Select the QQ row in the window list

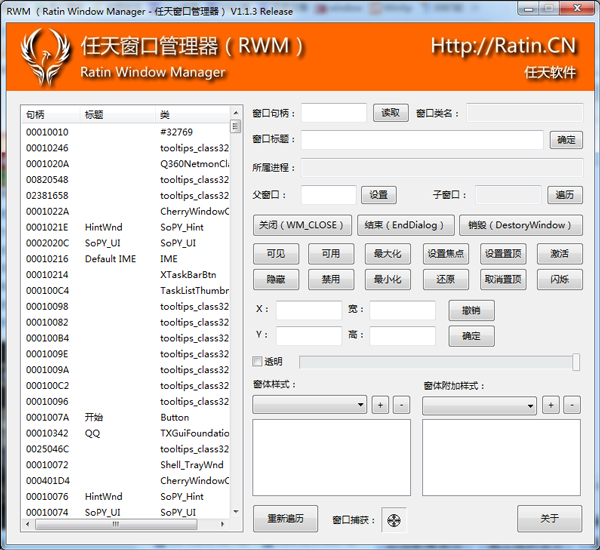click(92, 433)
